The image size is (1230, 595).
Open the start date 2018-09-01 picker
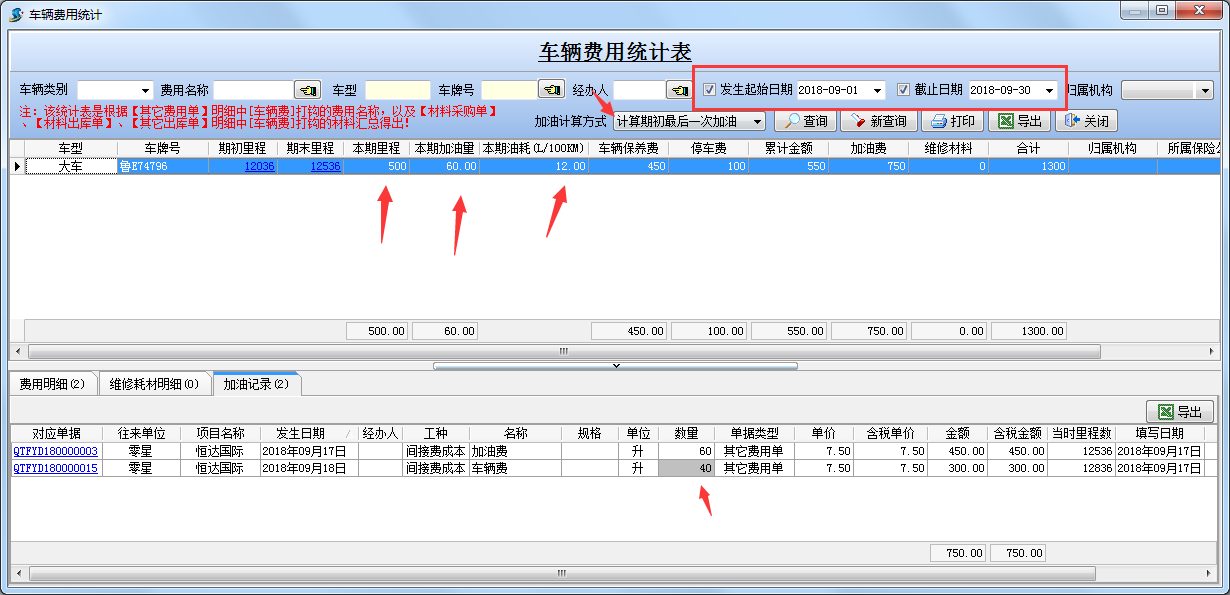[877, 90]
